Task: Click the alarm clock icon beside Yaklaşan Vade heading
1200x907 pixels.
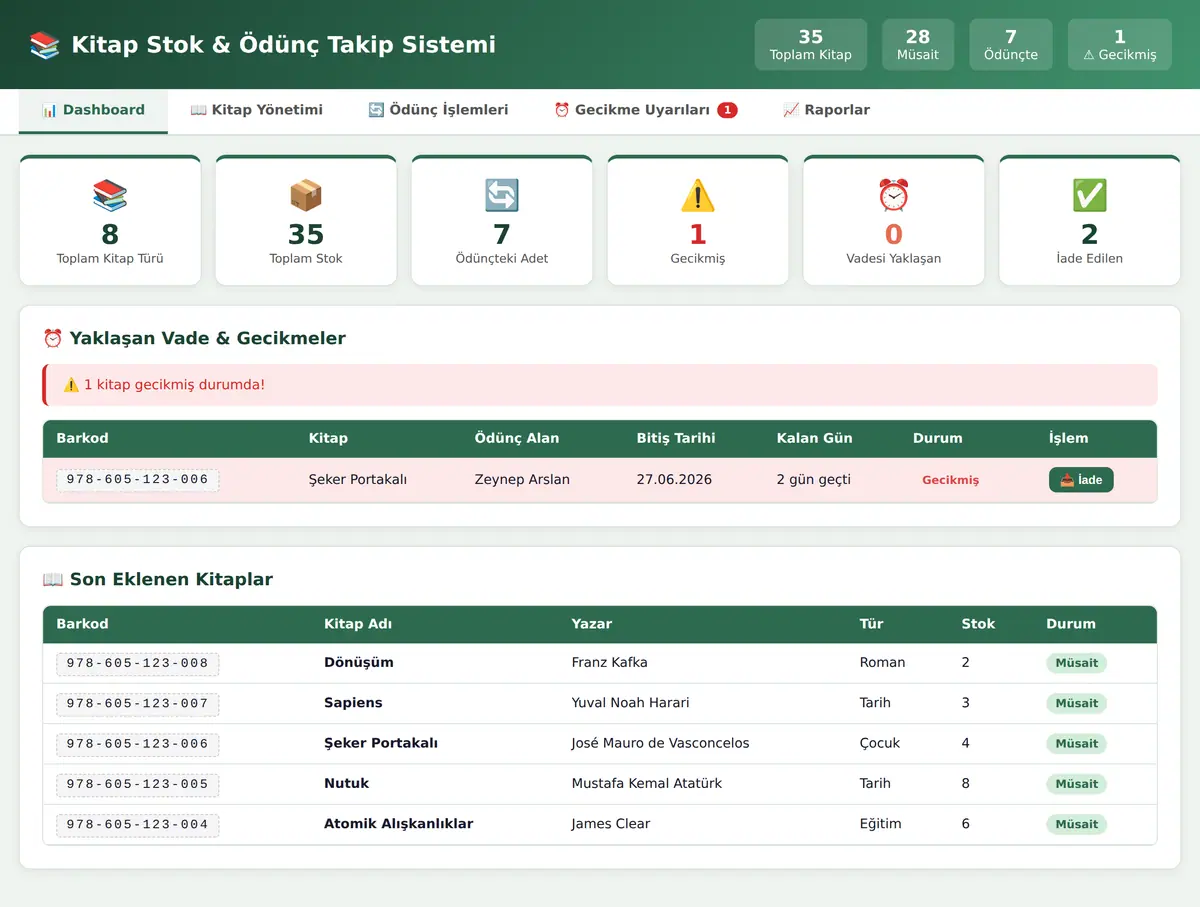Action: coord(53,338)
